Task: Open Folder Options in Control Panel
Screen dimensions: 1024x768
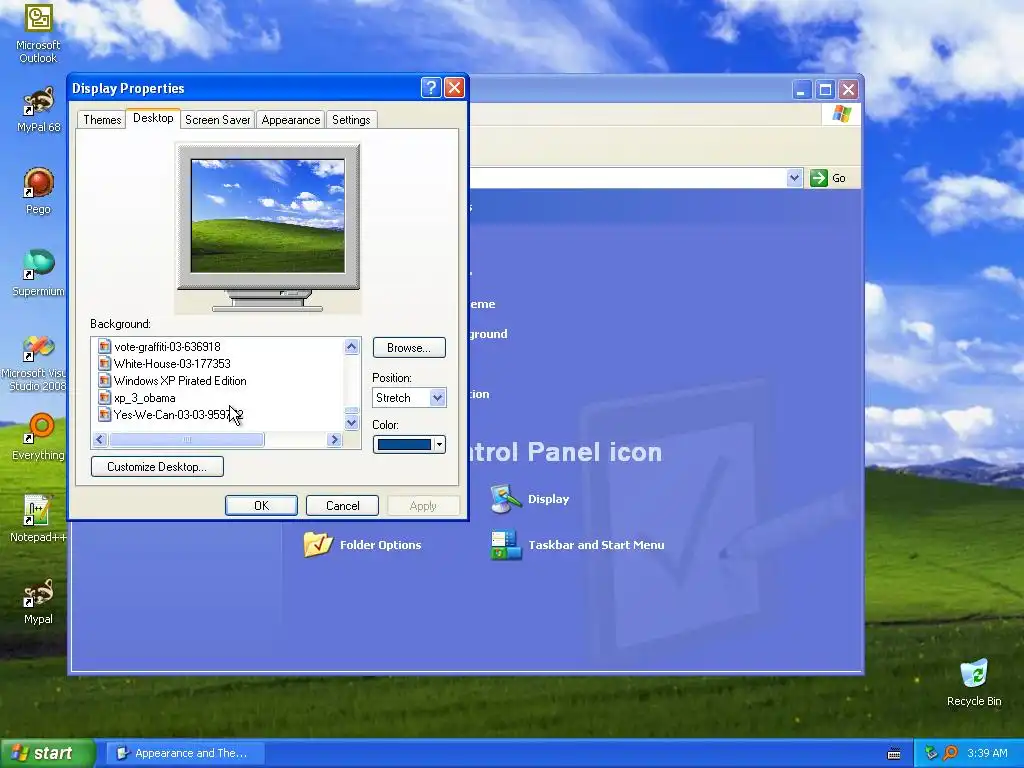Action: pyautogui.click(x=362, y=545)
